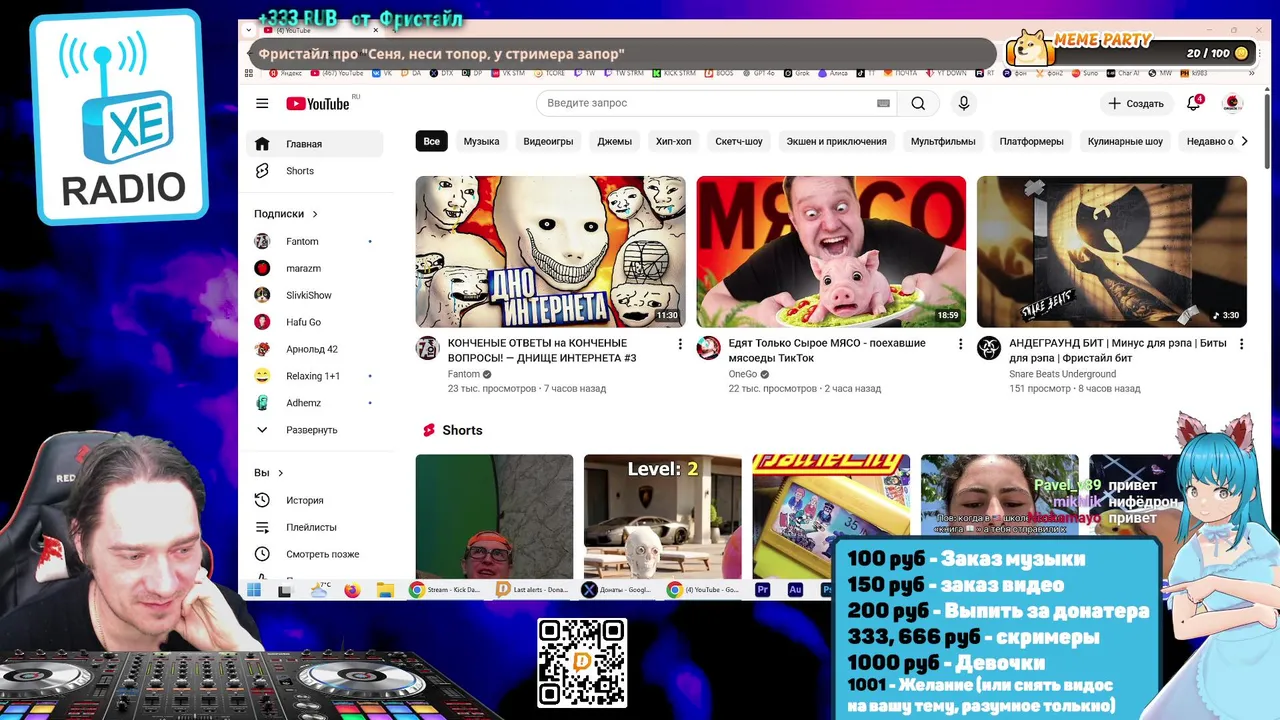Open the weather widget in the taskbar
Image resolution: width=1280 pixels, height=720 pixels.
coord(320,589)
